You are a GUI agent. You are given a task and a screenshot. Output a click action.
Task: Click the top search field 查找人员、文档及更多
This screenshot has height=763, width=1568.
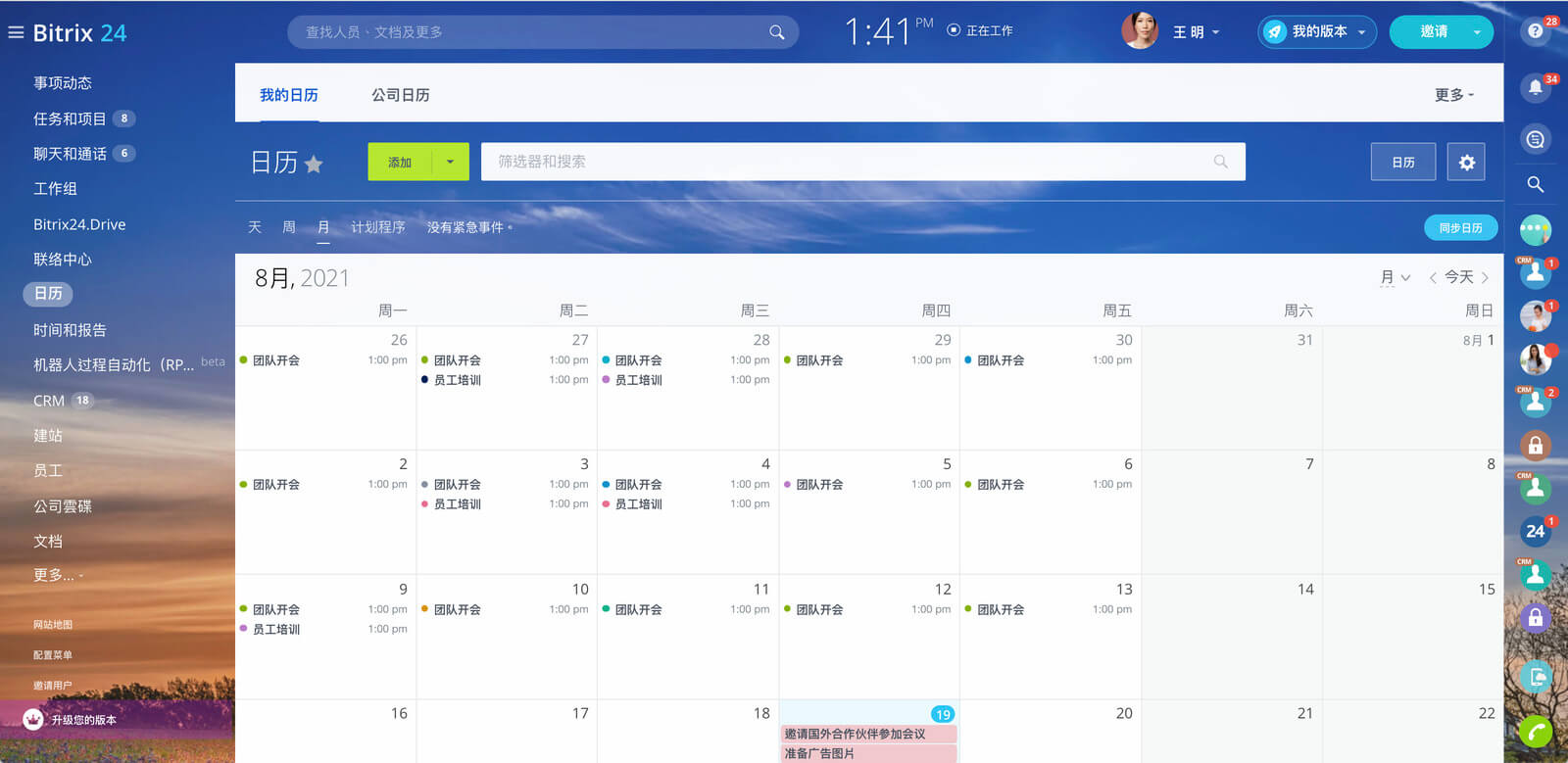coord(543,32)
